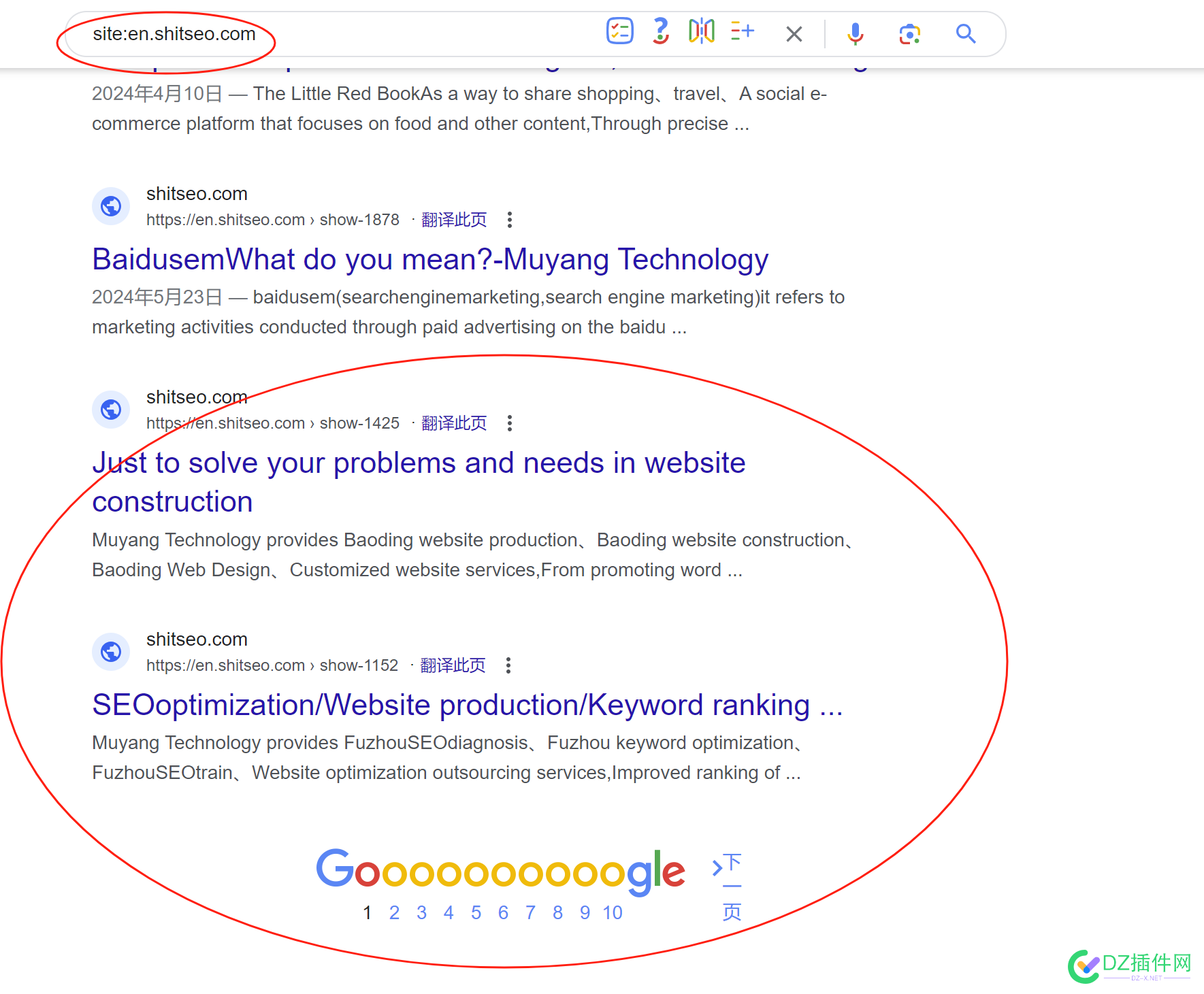
Task: Open SEOoptimization/Website production/Keyword ranking result
Action: pos(468,706)
